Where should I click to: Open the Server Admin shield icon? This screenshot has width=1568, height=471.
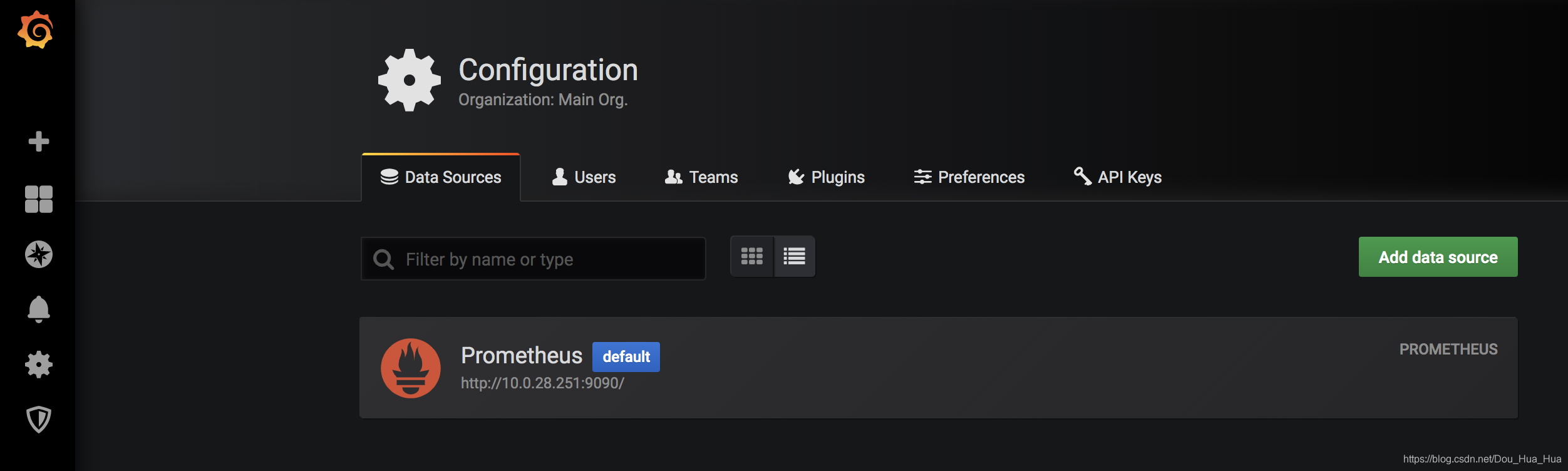click(x=39, y=420)
